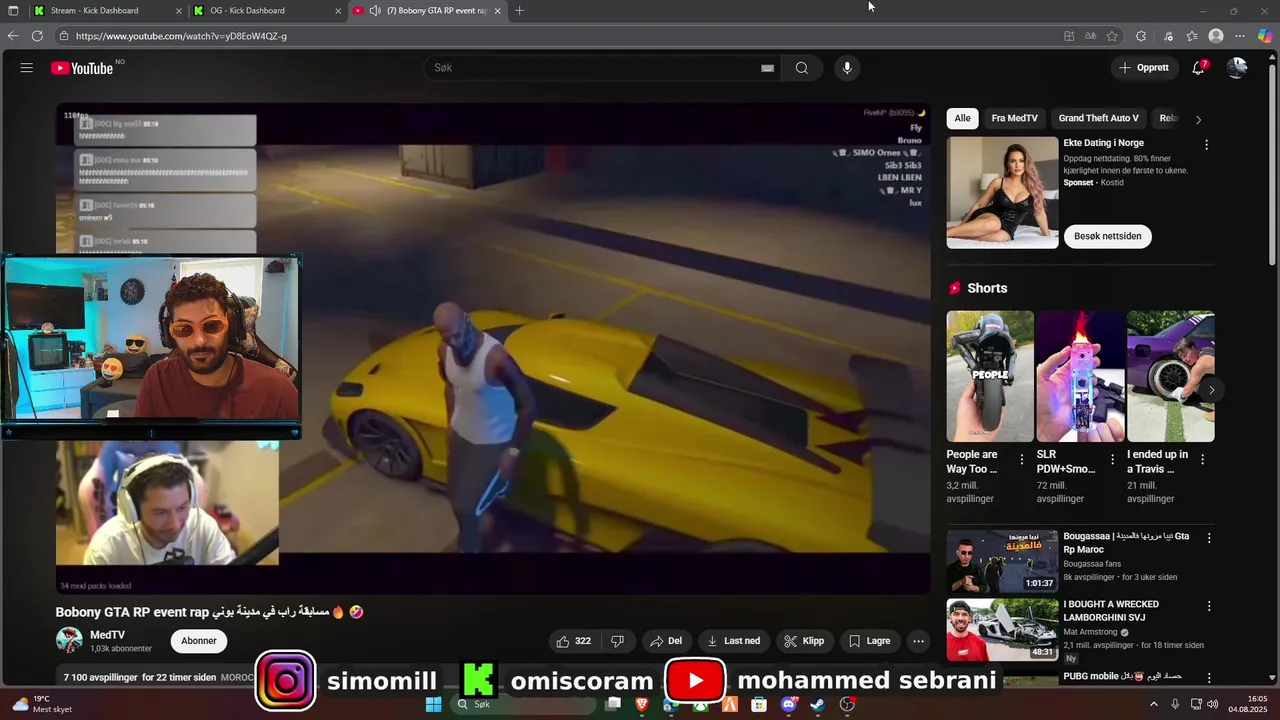Click Last ned download button
The width and height of the screenshot is (1280, 720).
click(x=734, y=641)
